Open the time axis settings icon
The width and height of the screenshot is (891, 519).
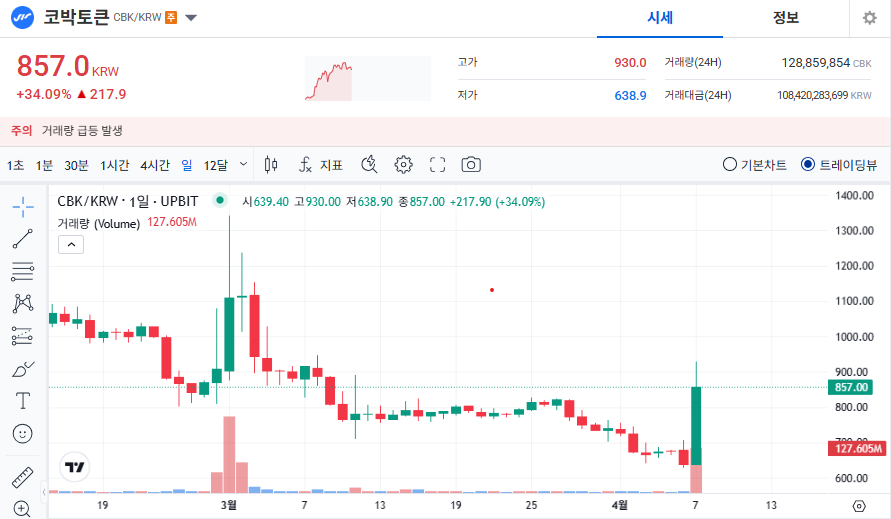859,506
